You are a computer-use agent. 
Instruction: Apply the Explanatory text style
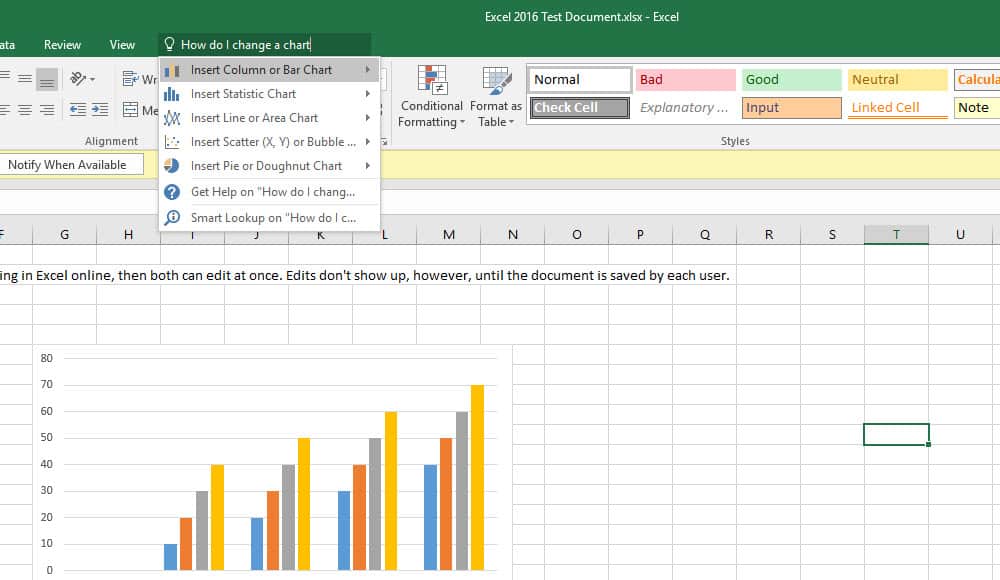[x=686, y=108]
